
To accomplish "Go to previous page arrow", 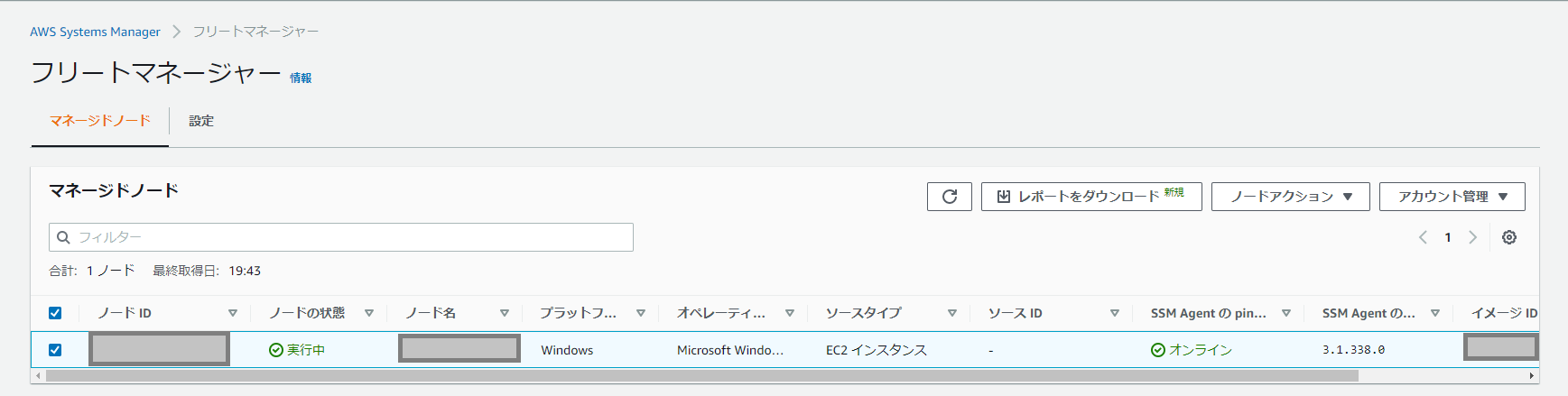I will 1423,237.
